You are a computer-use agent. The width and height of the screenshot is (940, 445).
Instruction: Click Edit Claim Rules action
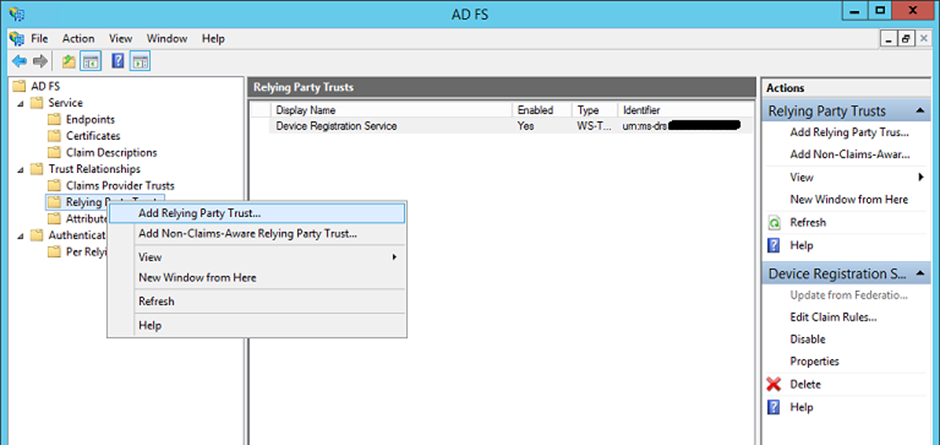coord(833,317)
